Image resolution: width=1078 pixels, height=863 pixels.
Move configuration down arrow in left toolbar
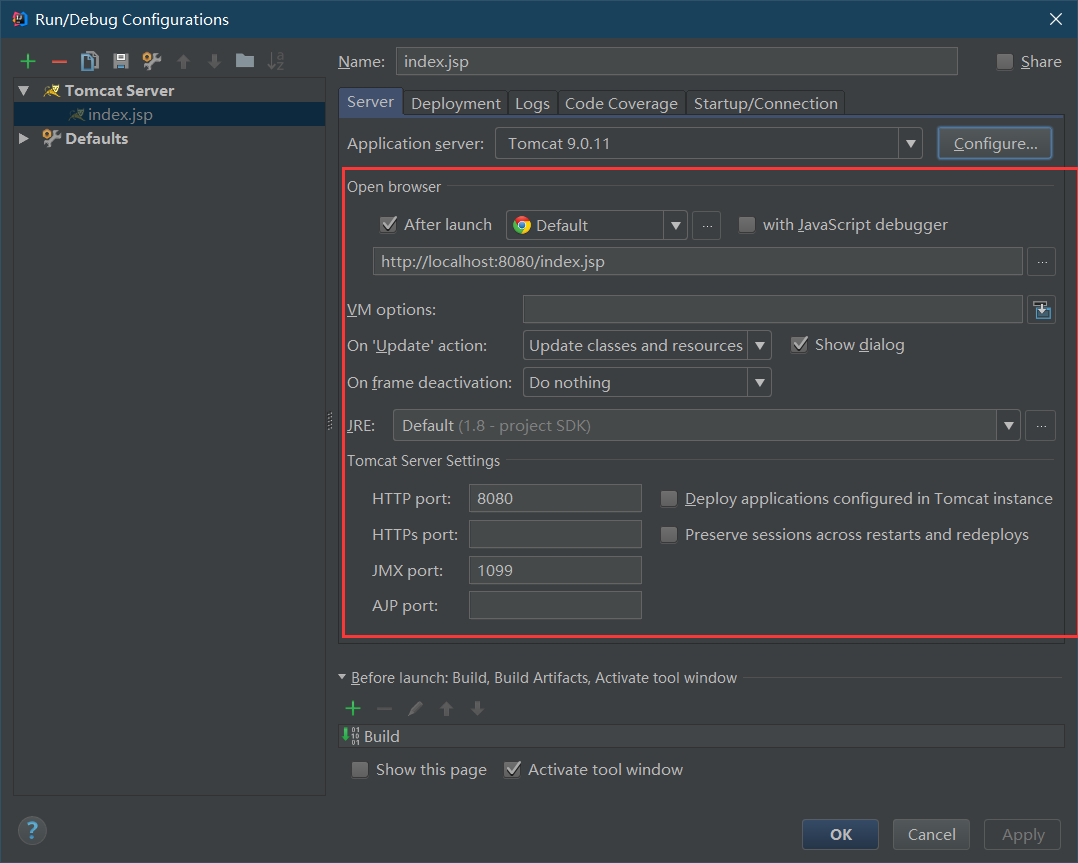pyautogui.click(x=214, y=62)
